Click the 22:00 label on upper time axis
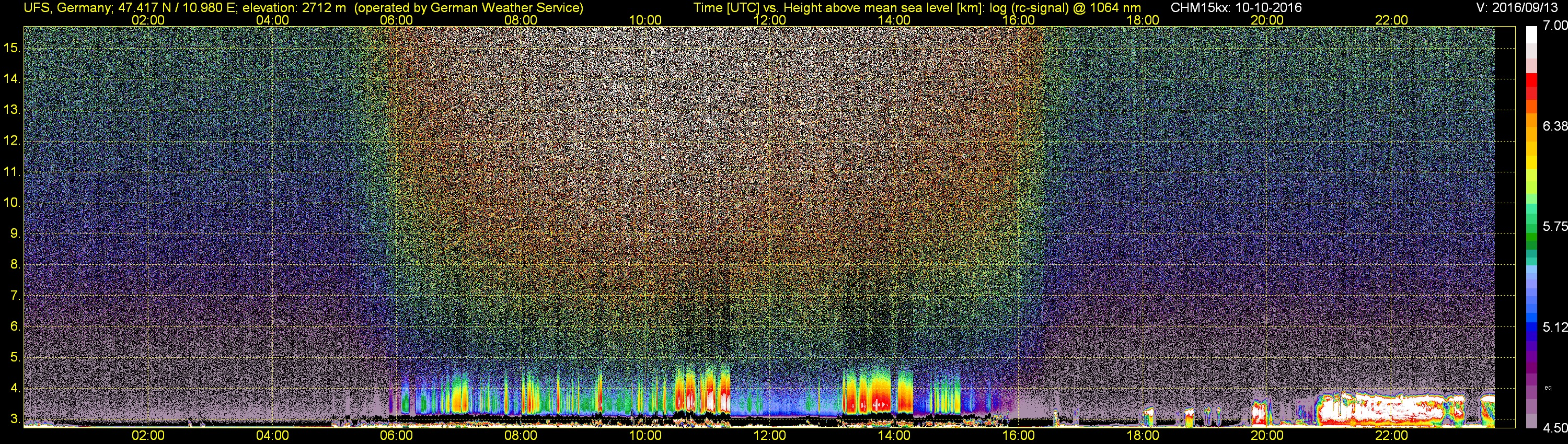The height and width of the screenshot is (444, 1568). point(1391,20)
